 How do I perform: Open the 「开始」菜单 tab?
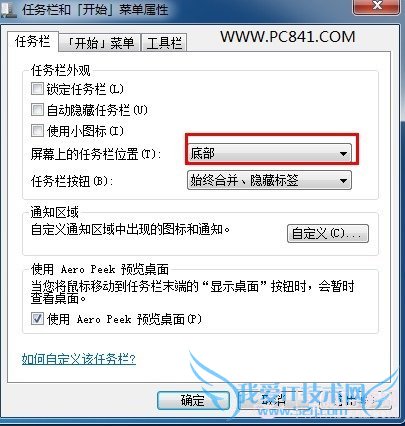coord(100,43)
